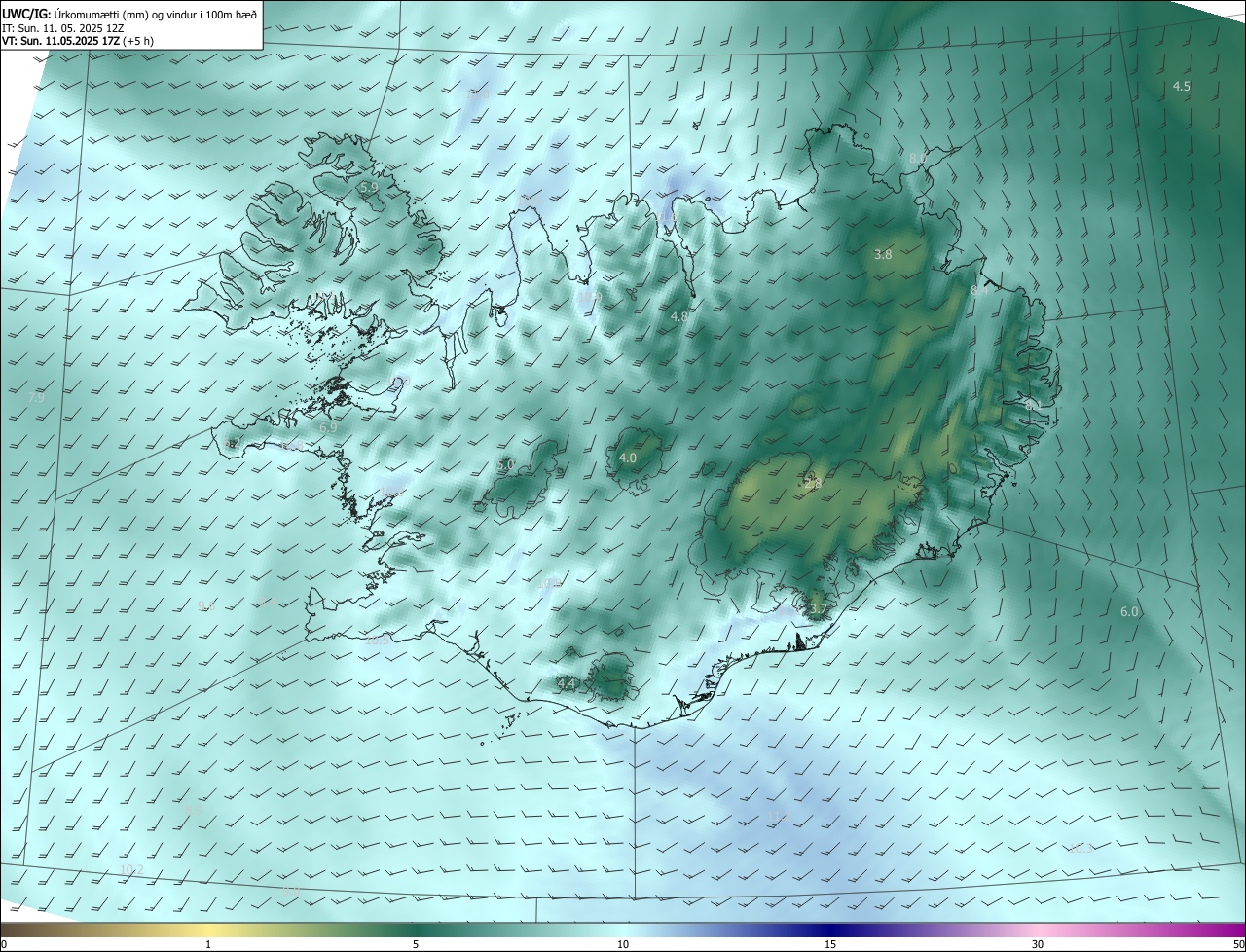Click the 10.2 value label
This screenshot has width=1246, height=952.
131,869
